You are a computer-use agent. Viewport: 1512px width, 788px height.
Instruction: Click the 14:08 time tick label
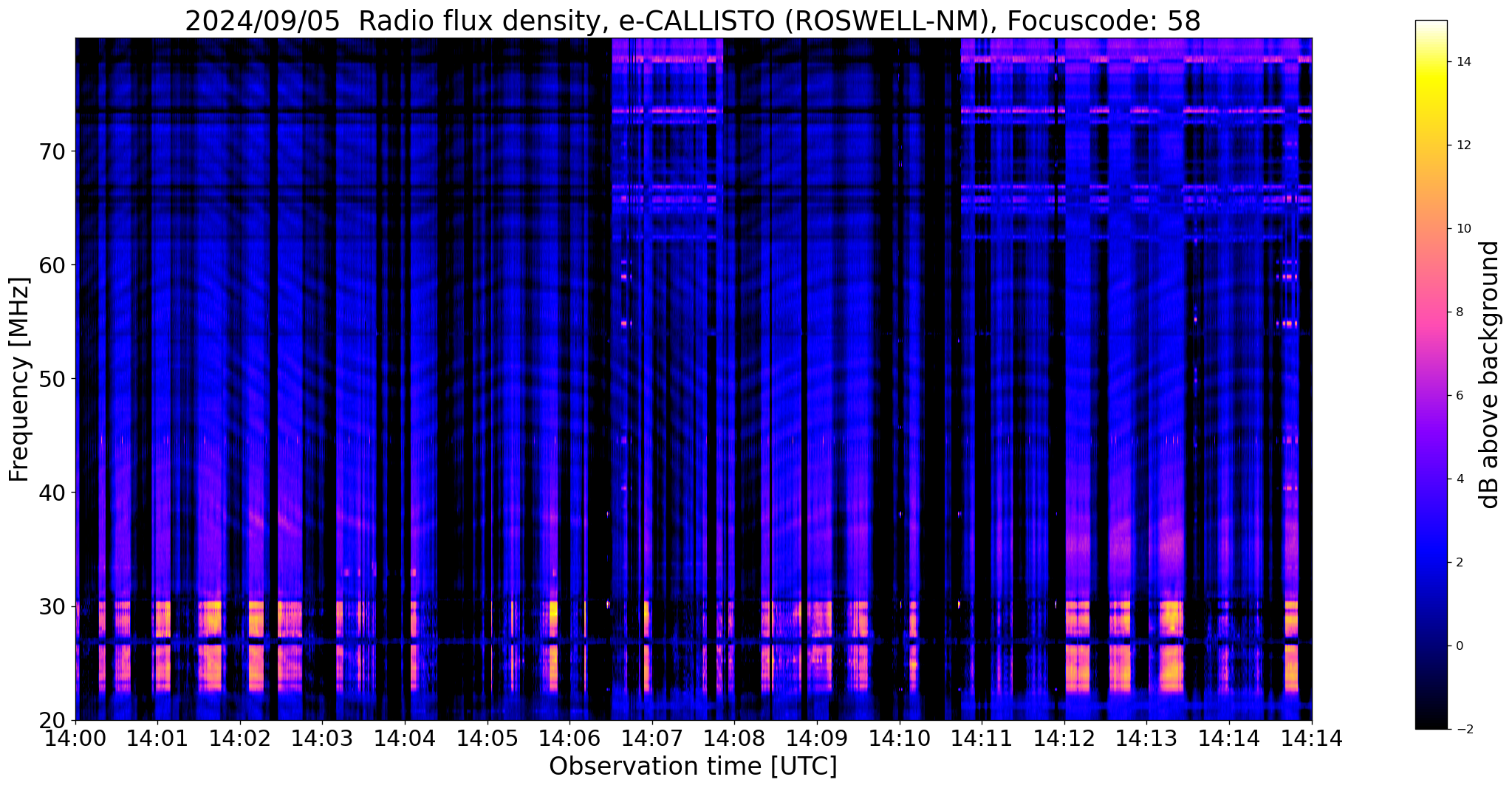(x=733, y=737)
